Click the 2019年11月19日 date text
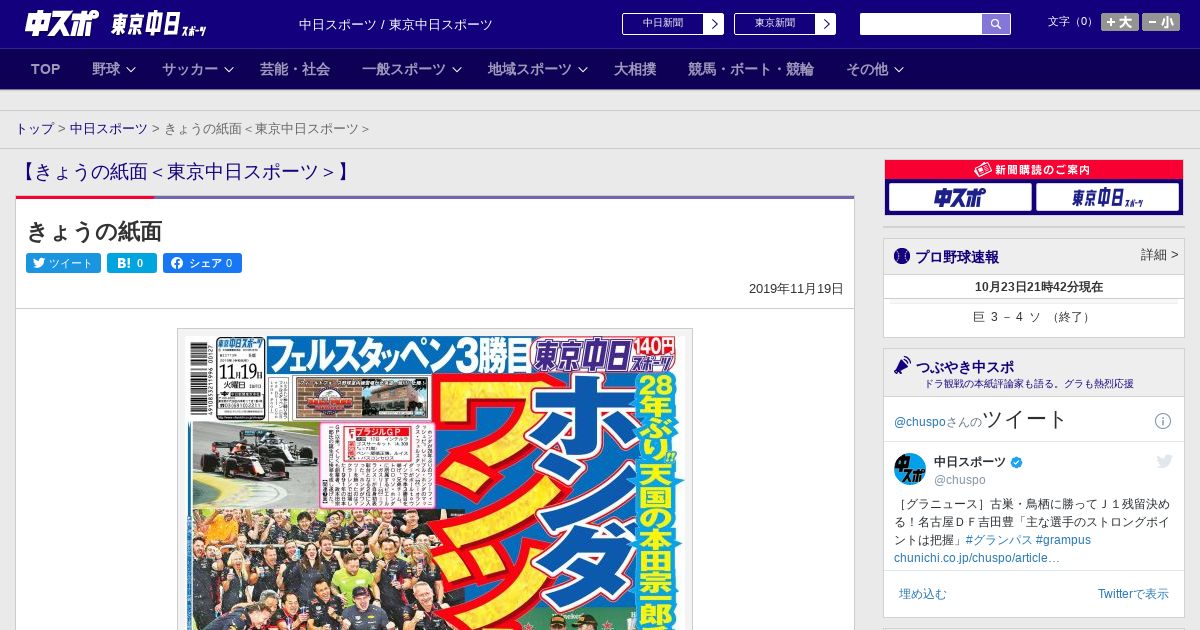The width and height of the screenshot is (1200, 630). pos(796,289)
